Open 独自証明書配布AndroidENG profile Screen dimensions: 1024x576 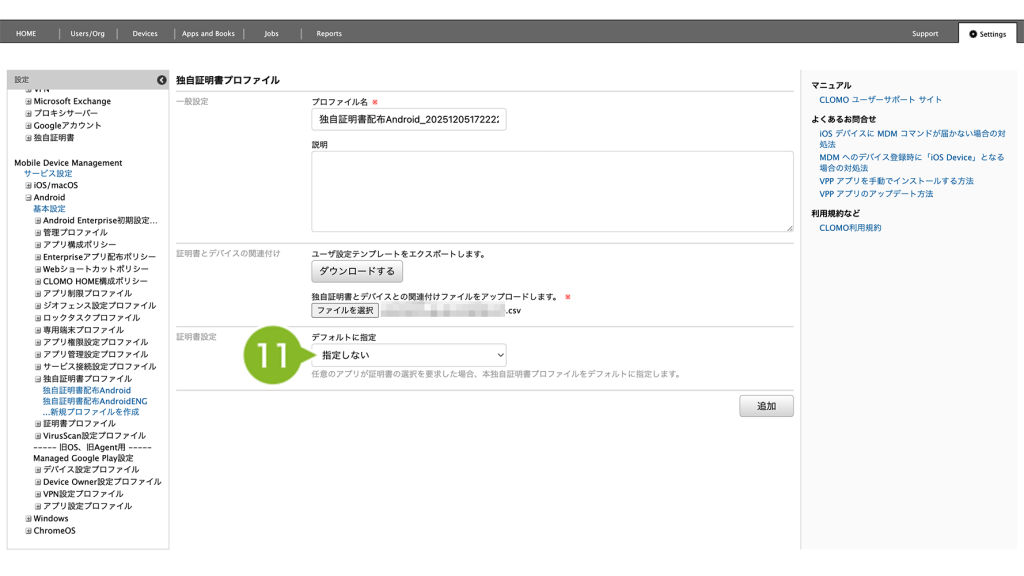point(95,401)
